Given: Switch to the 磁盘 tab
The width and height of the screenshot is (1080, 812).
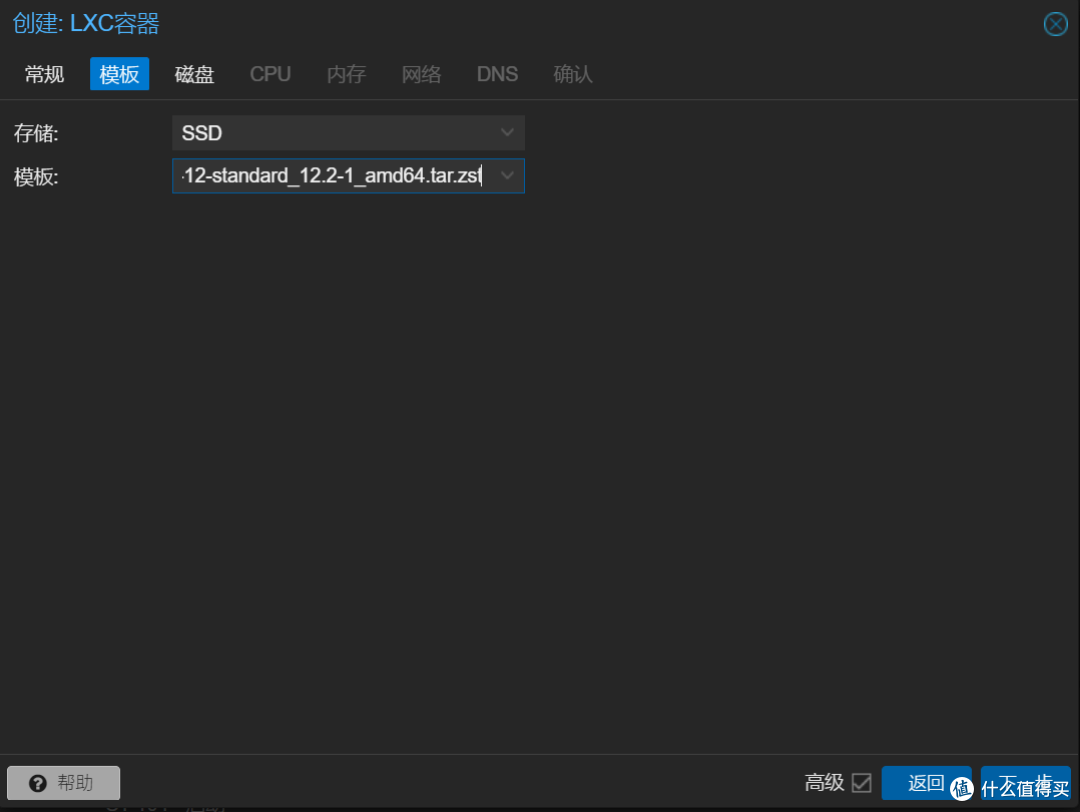Looking at the screenshot, I should pyautogui.click(x=194, y=73).
